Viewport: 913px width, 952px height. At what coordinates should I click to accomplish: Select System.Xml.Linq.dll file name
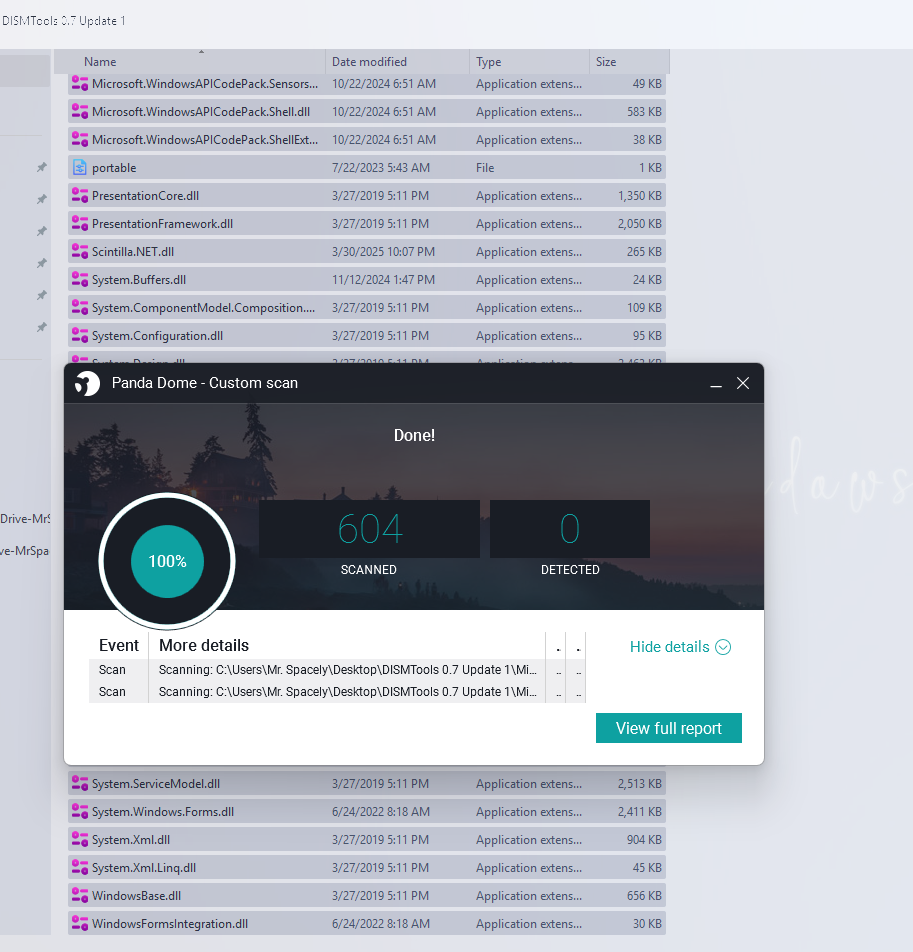(144, 868)
